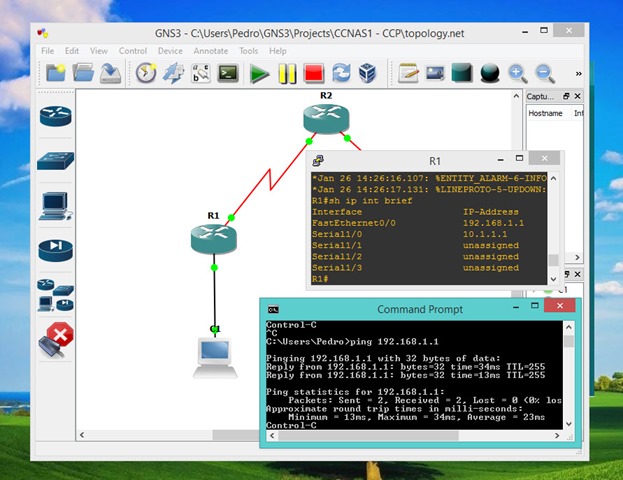Open the View menu
The image size is (623, 480).
click(99, 51)
